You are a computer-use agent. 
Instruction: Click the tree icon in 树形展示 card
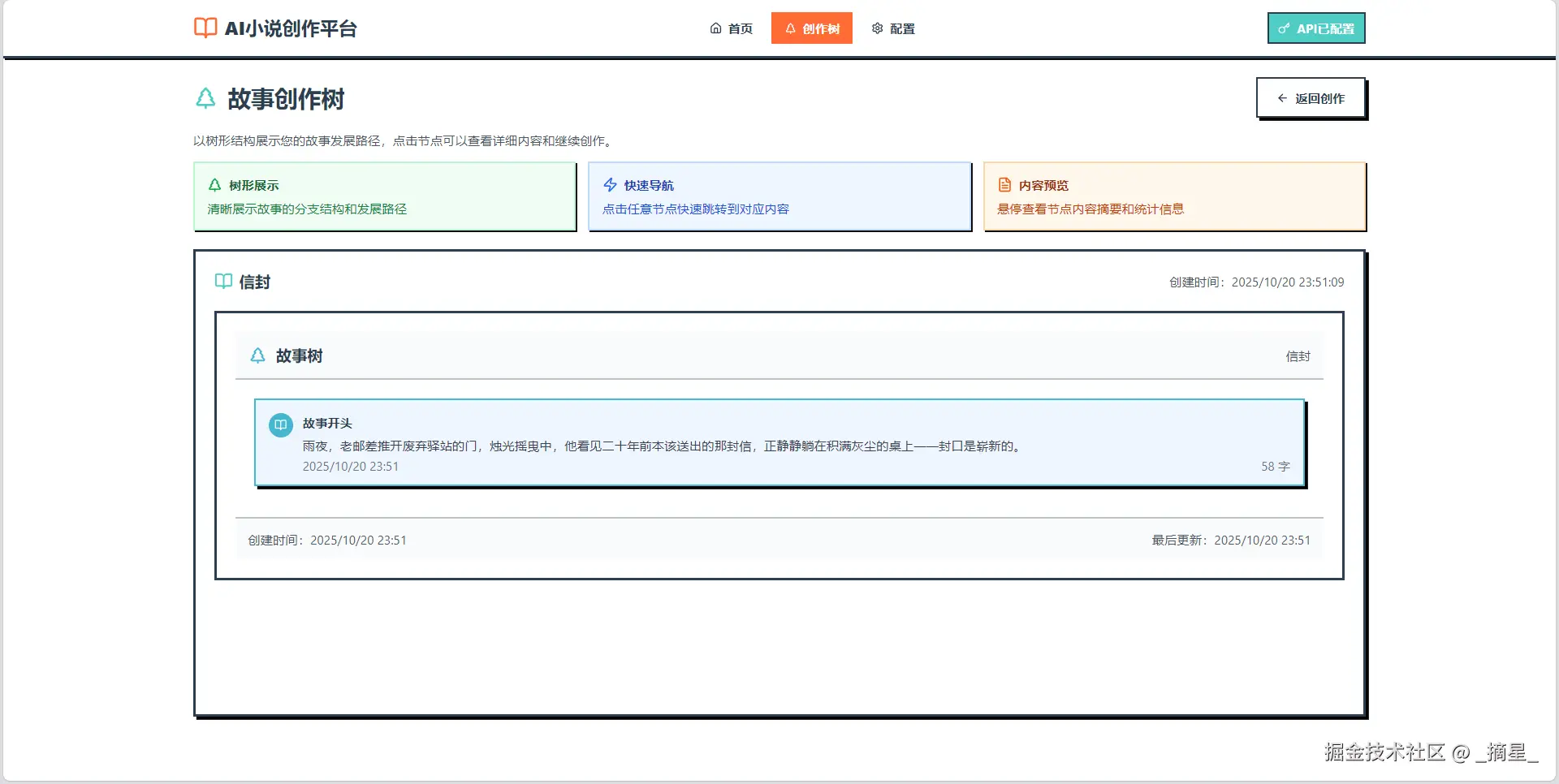click(214, 185)
